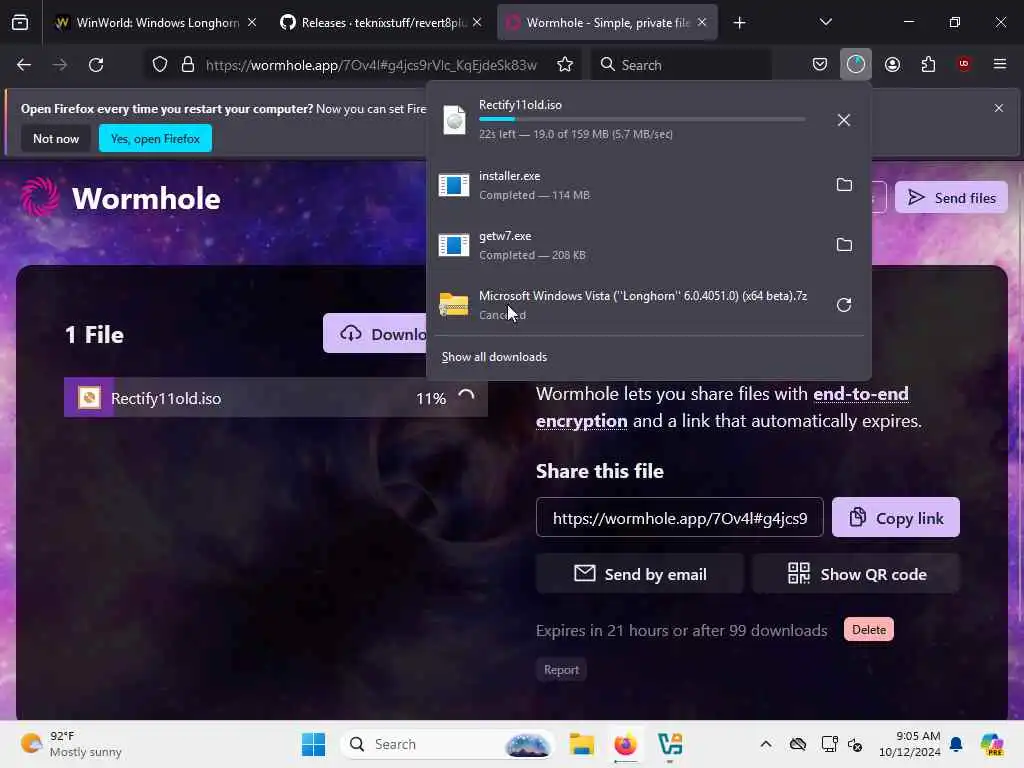Open the Windows Start menu
The image size is (1024, 768).
click(x=313, y=744)
